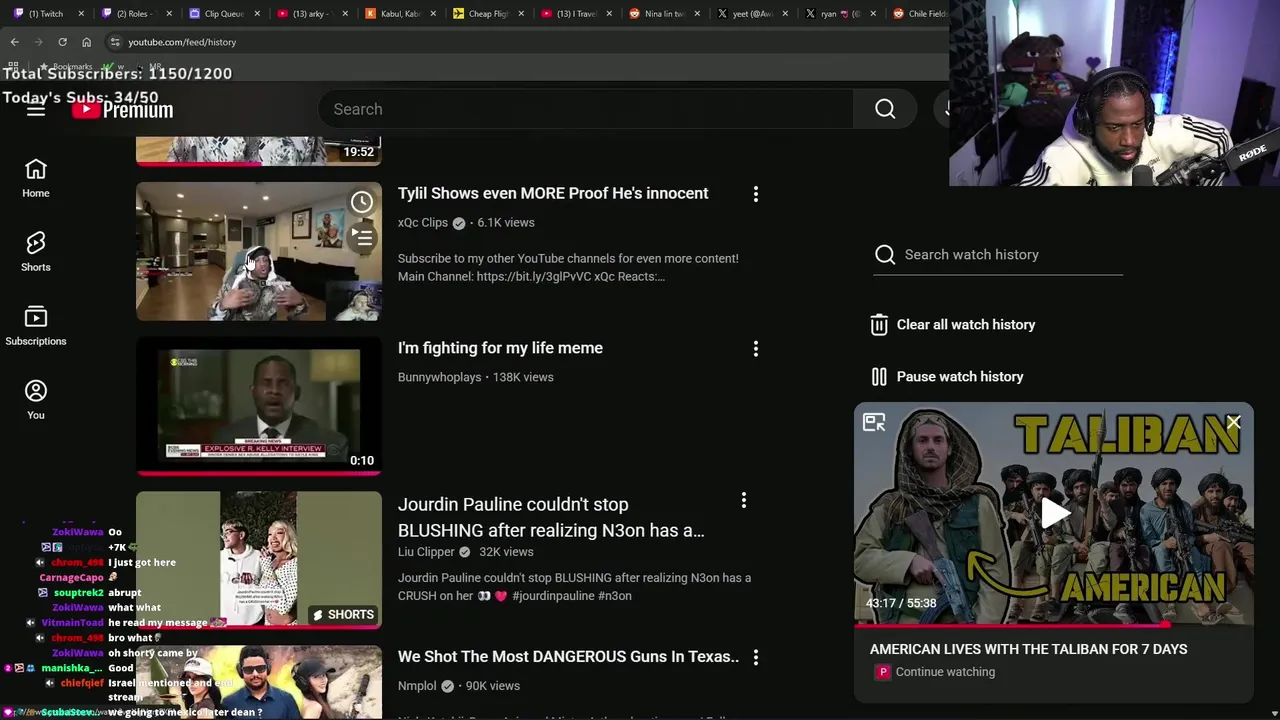1280x720 pixels.
Task: Click the Clear all watch history text
Action: pyautogui.click(x=966, y=325)
